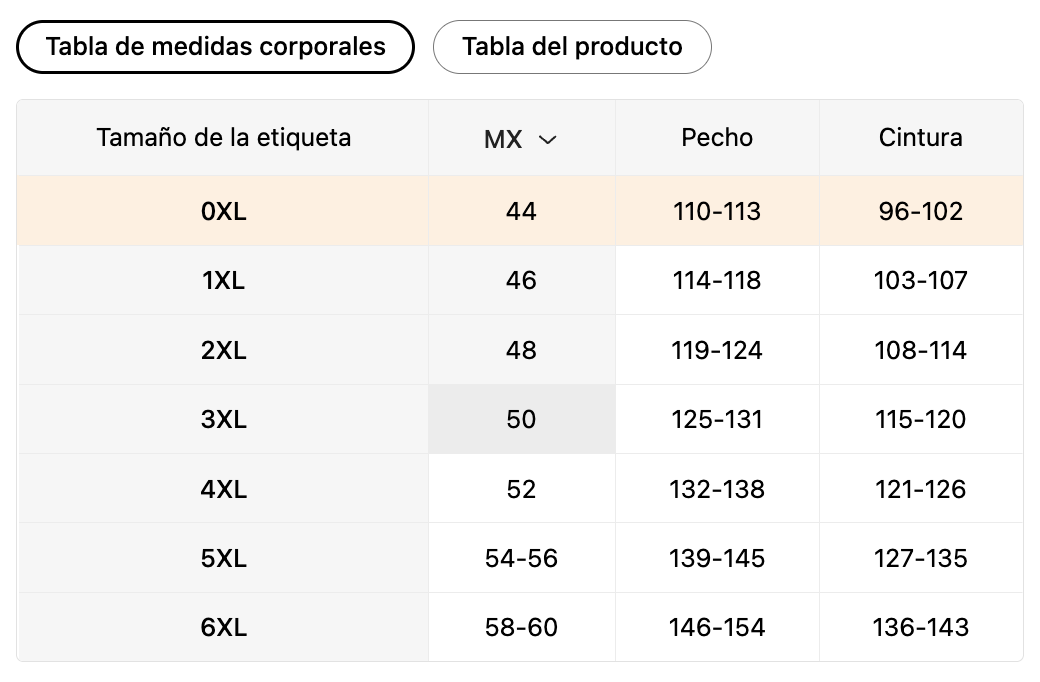The image size is (1040, 682).
Task: Click the Pecho column header
Action: click(x=717, y=138)
